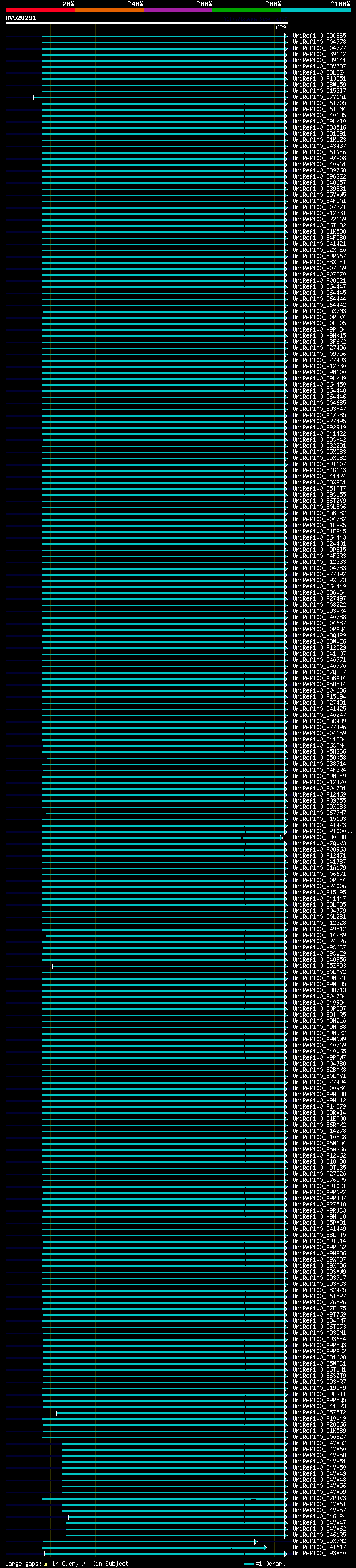
Task: Click the red 20% identity legend segment
Action: click(39, 10)
